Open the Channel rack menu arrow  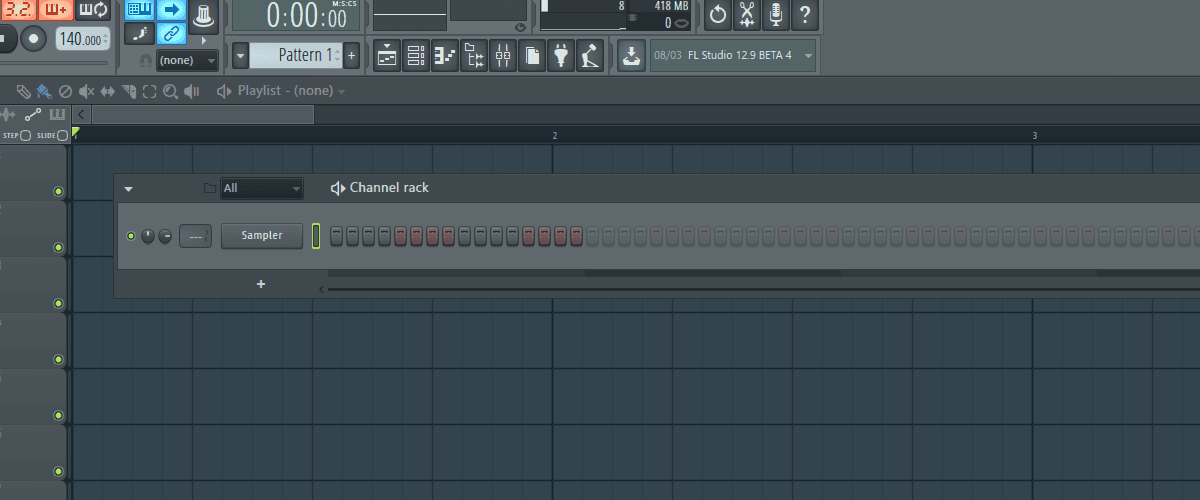click(x=129, y=188)
